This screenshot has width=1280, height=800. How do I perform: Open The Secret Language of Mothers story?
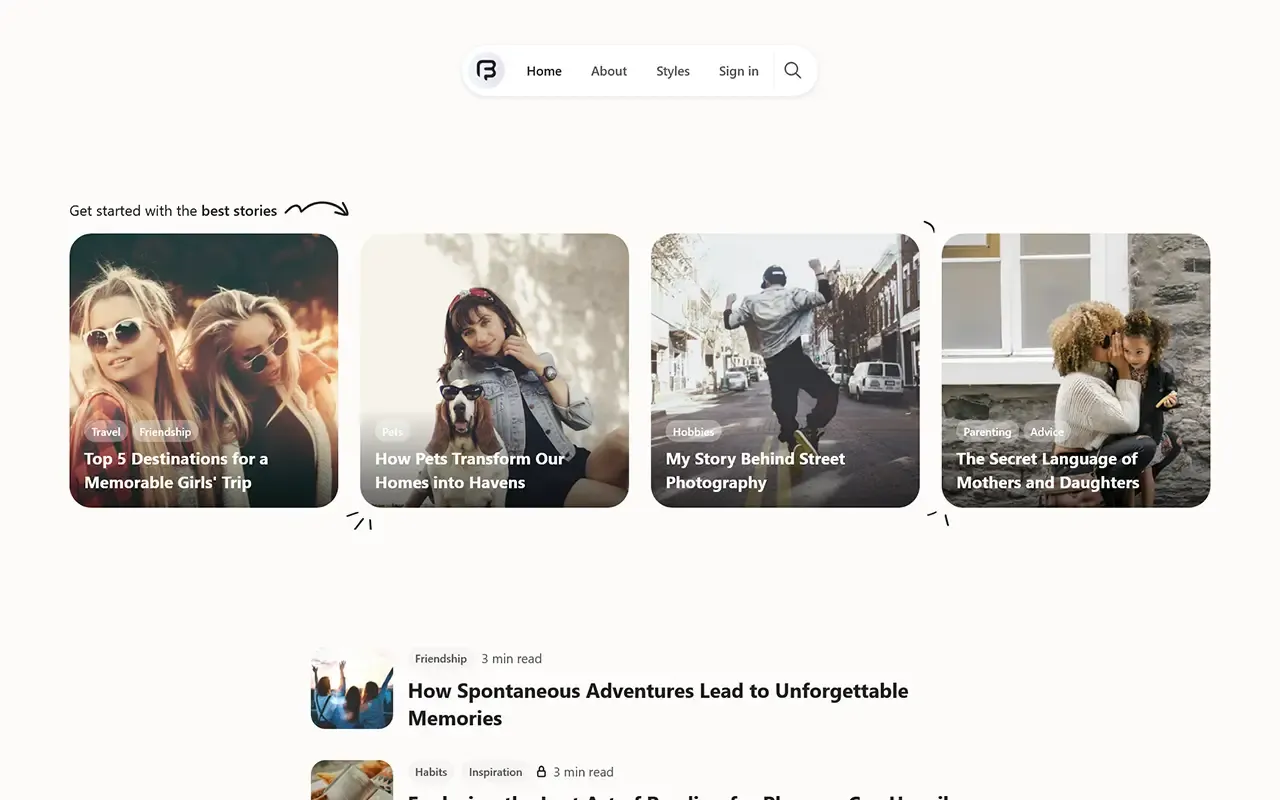tap(1047, 471)
